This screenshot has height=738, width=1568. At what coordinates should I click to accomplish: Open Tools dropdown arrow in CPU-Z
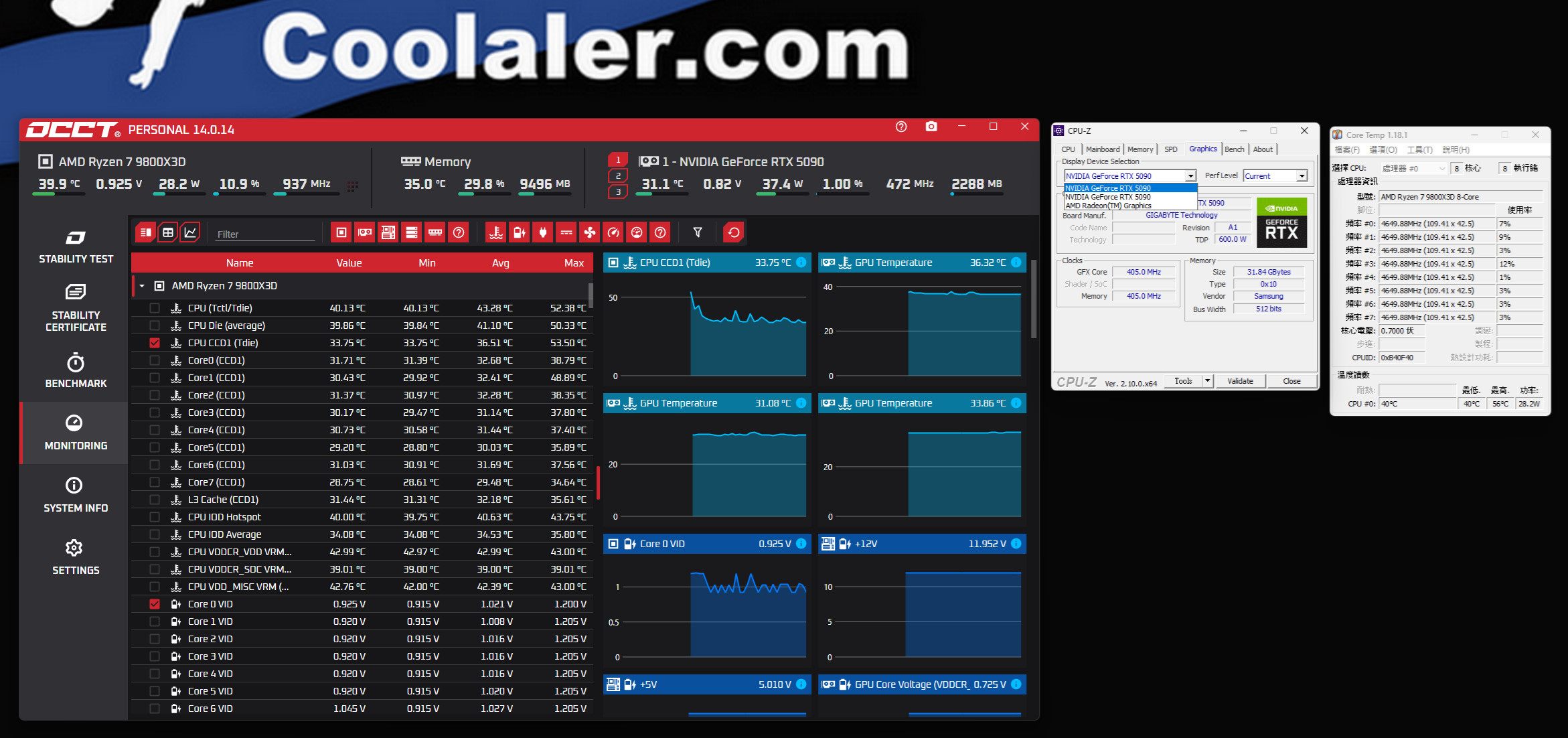(1207, 381)
